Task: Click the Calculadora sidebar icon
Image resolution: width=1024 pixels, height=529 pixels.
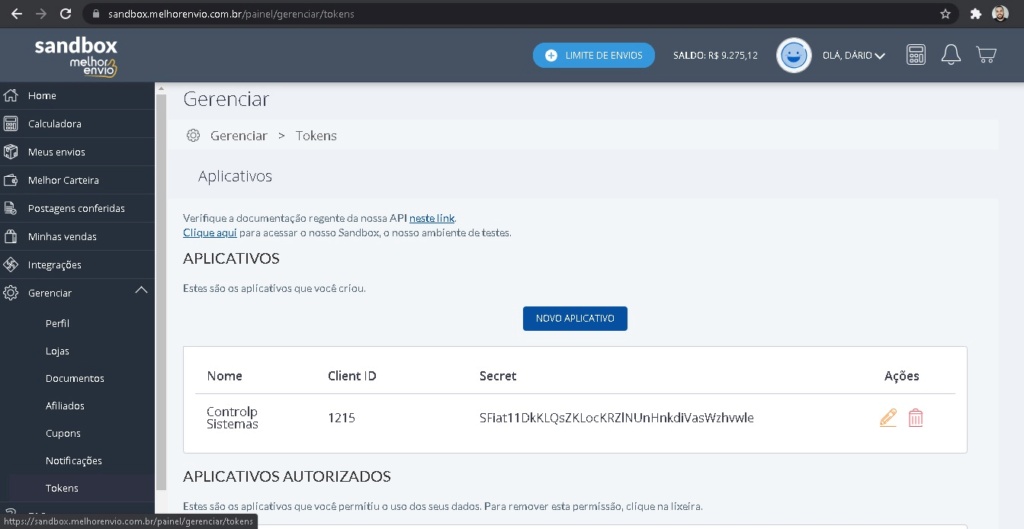Action: tap(10, 123)
